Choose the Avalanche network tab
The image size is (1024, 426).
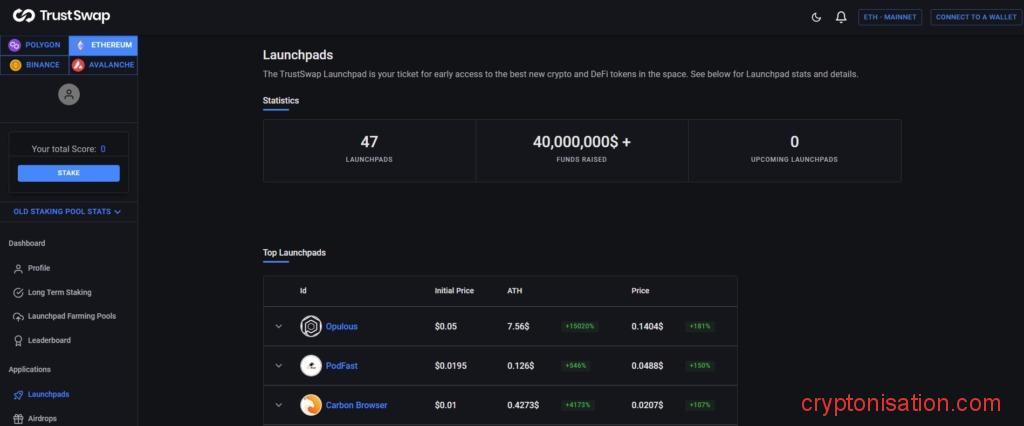click(x=103, y=65)
